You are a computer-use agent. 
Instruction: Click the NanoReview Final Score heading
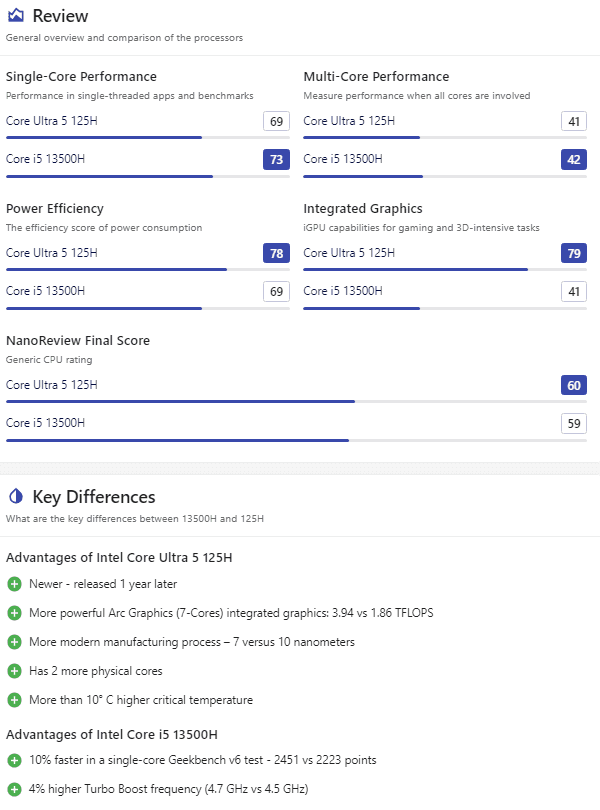(78, 340)
